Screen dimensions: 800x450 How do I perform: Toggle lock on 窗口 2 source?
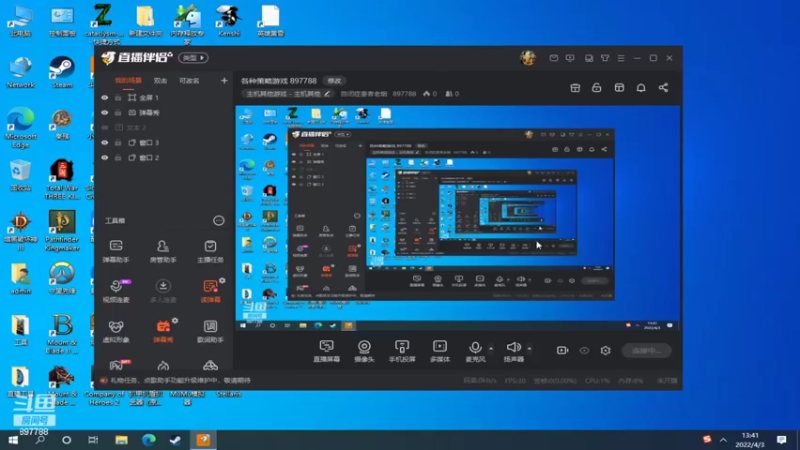click(118, 158)
